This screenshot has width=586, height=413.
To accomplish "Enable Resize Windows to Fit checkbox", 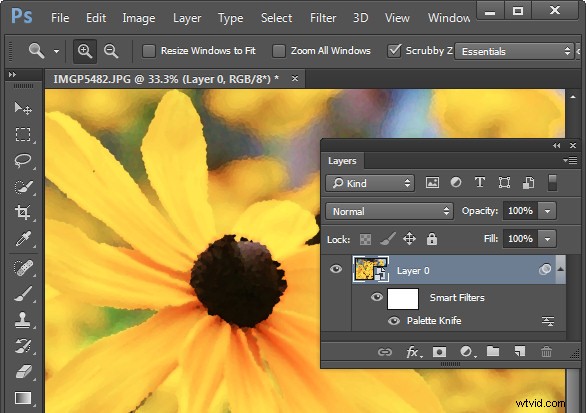I will pos(149,51).
